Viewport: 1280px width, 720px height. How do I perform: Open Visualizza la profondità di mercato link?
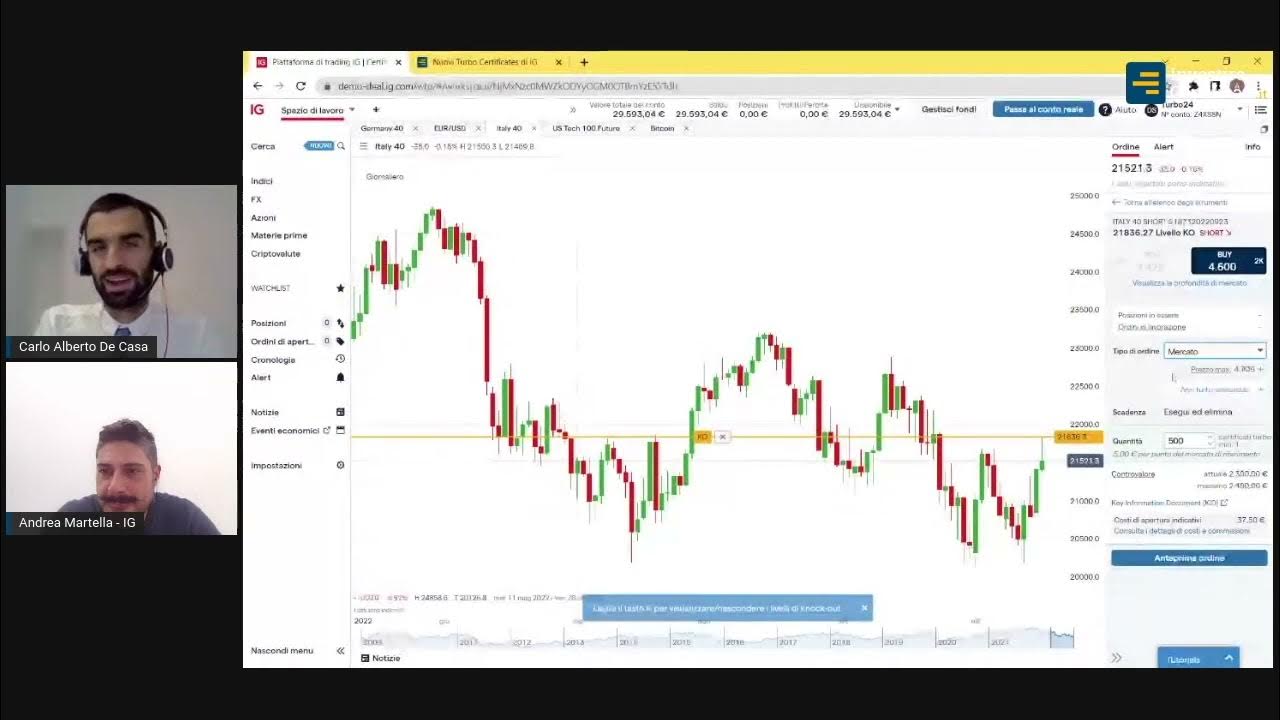point(1189,283)
